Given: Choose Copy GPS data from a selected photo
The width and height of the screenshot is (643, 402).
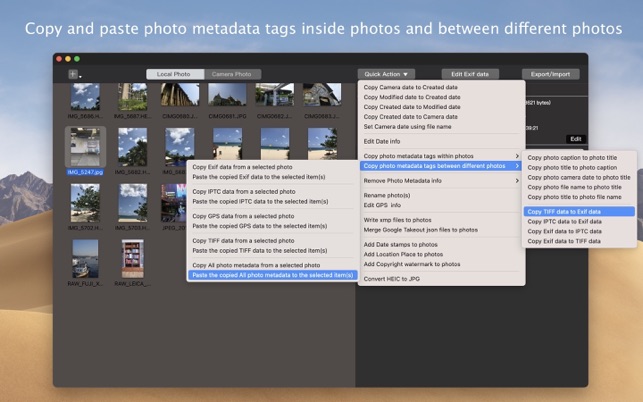Looking at the screenshot, I should tap(273, 216).
